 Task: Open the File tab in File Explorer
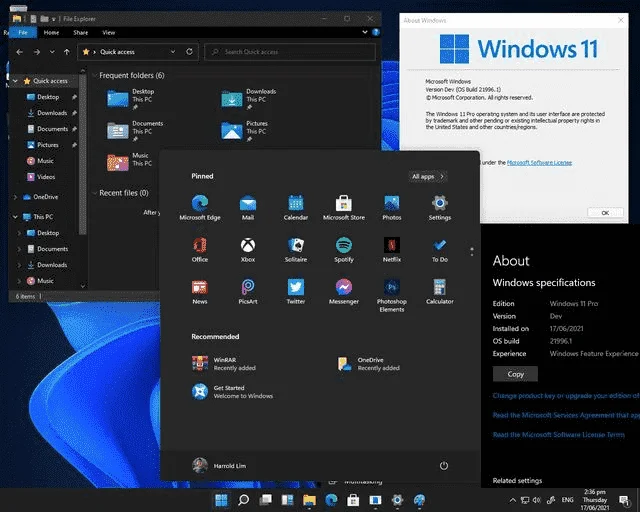coord(23,32)
